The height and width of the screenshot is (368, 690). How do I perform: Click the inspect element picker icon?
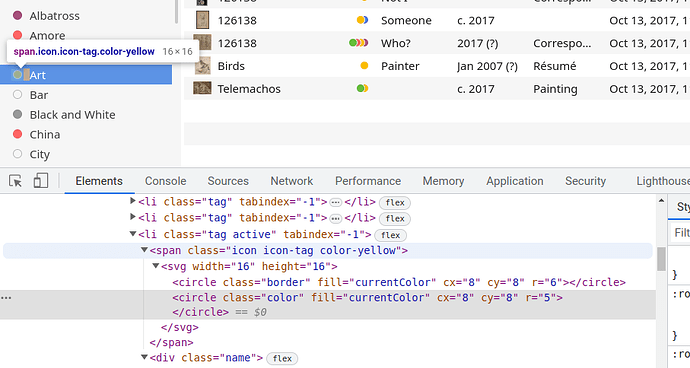point(15,181)
